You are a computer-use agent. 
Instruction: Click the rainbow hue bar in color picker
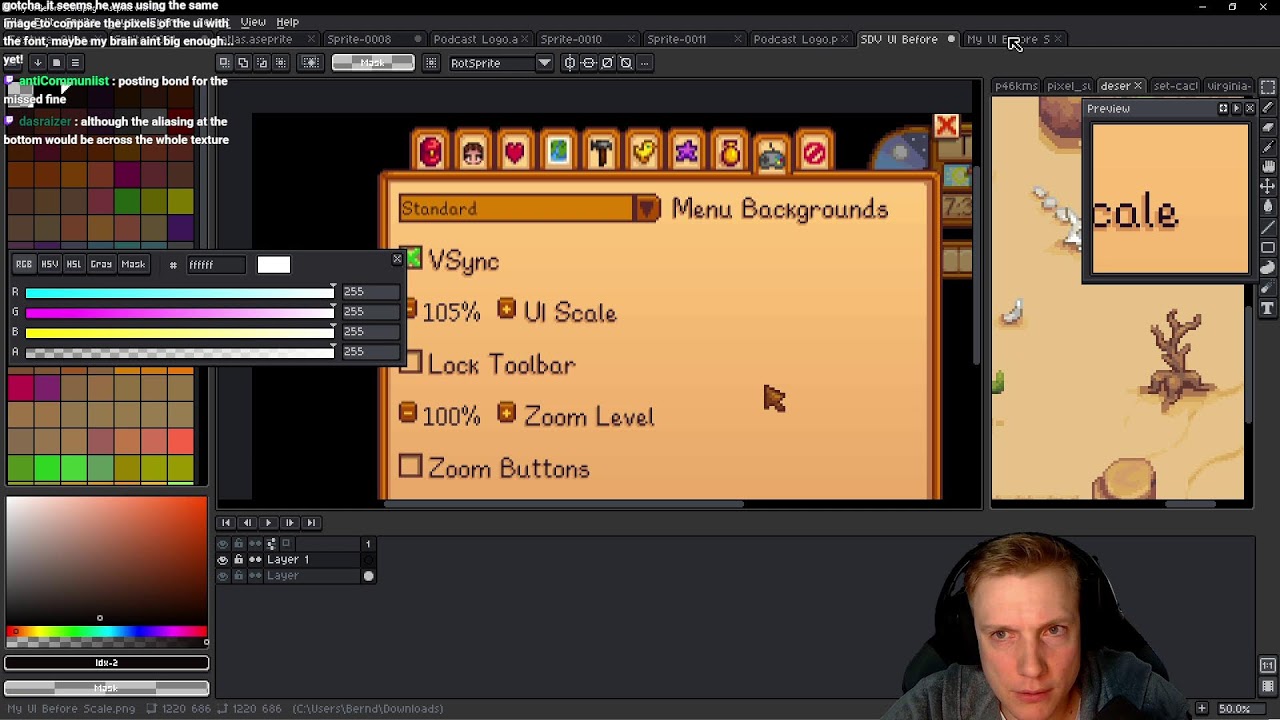[x=107, y=632]
